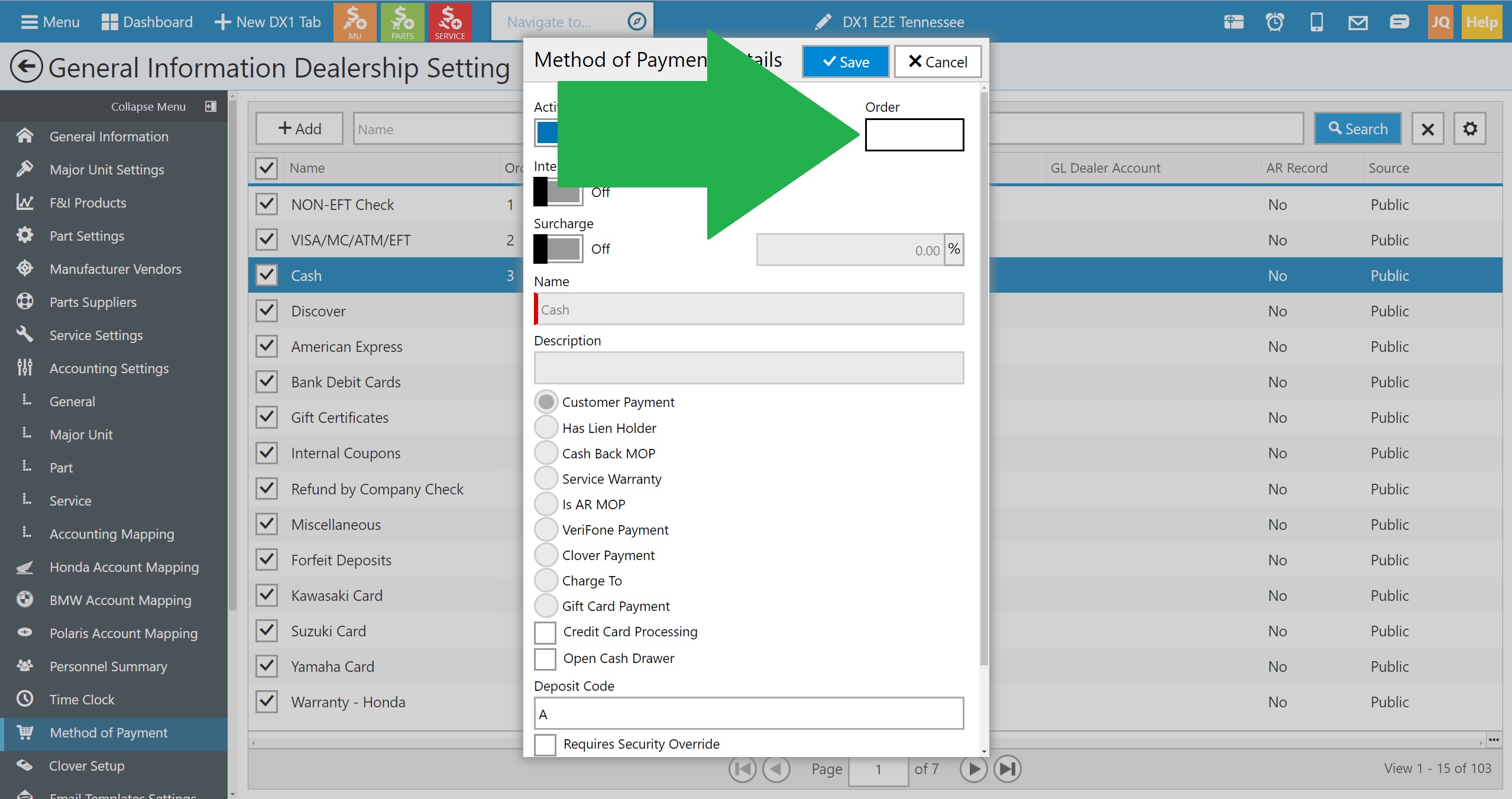Open the SERVICE quick ticket icon
1512x799 pixels.
pyautogui.click(x=449, y=22)
